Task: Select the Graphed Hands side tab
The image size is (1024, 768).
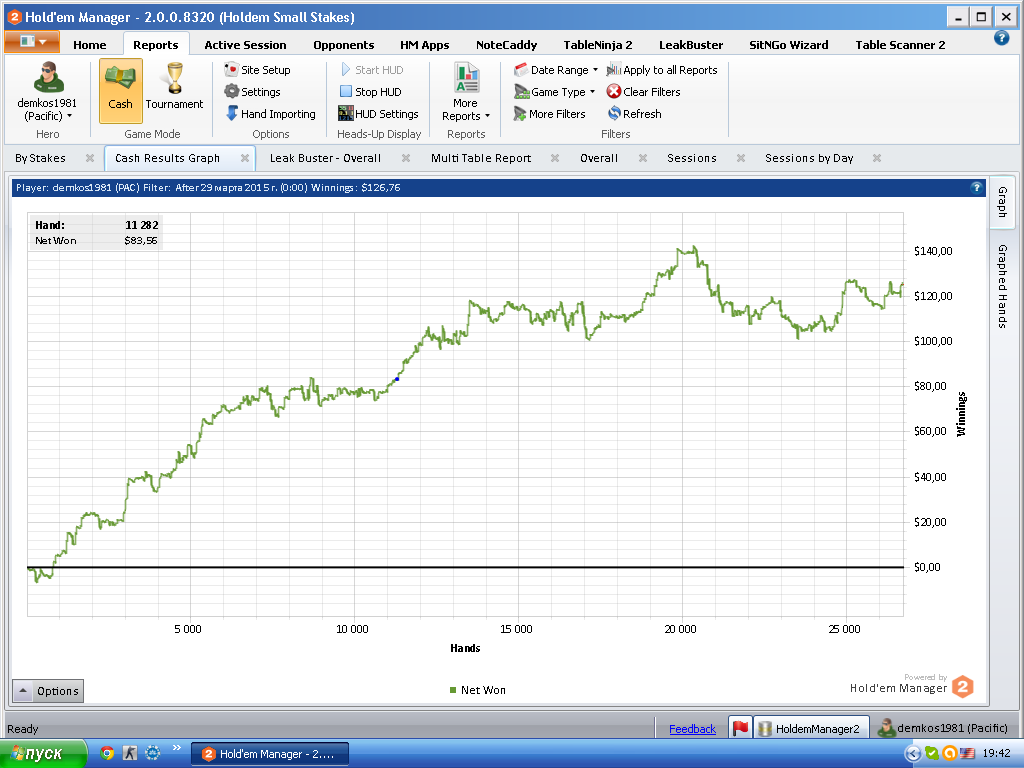Action: pos(1002,286)
